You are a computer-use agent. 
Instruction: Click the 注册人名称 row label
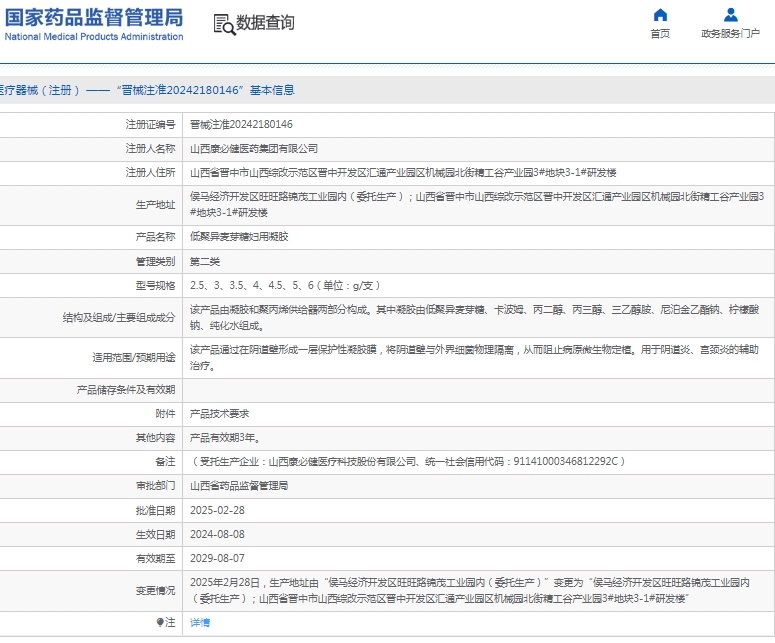click(x=150, y=149)
